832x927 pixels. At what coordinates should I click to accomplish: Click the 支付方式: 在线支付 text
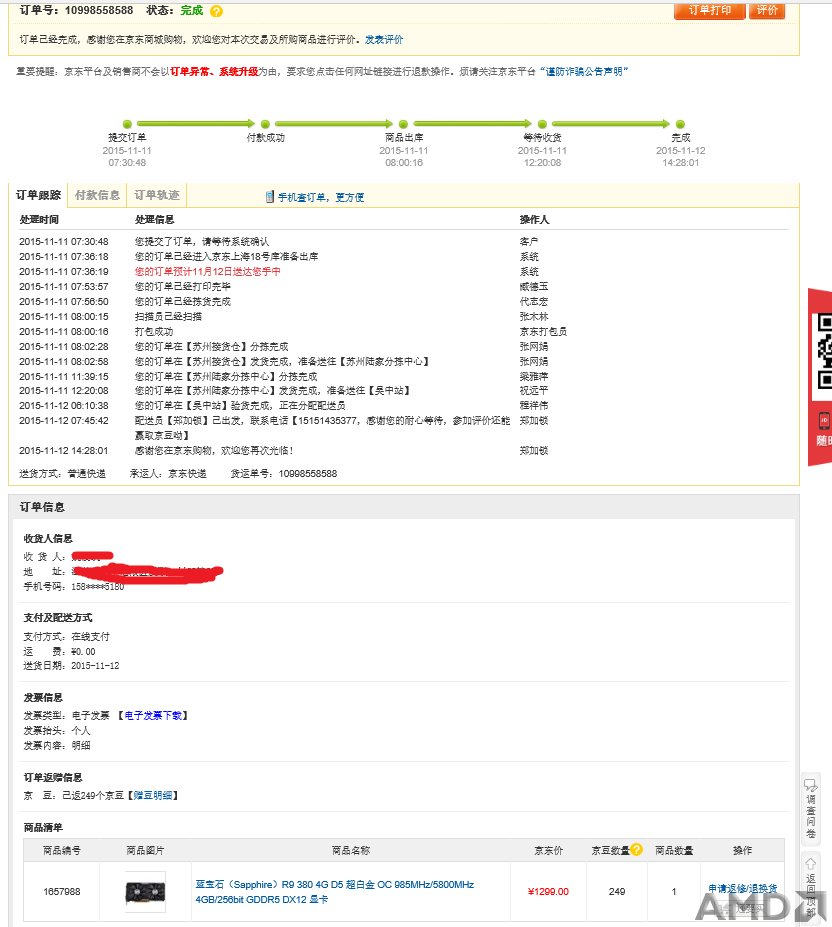[x=66, y=637]
